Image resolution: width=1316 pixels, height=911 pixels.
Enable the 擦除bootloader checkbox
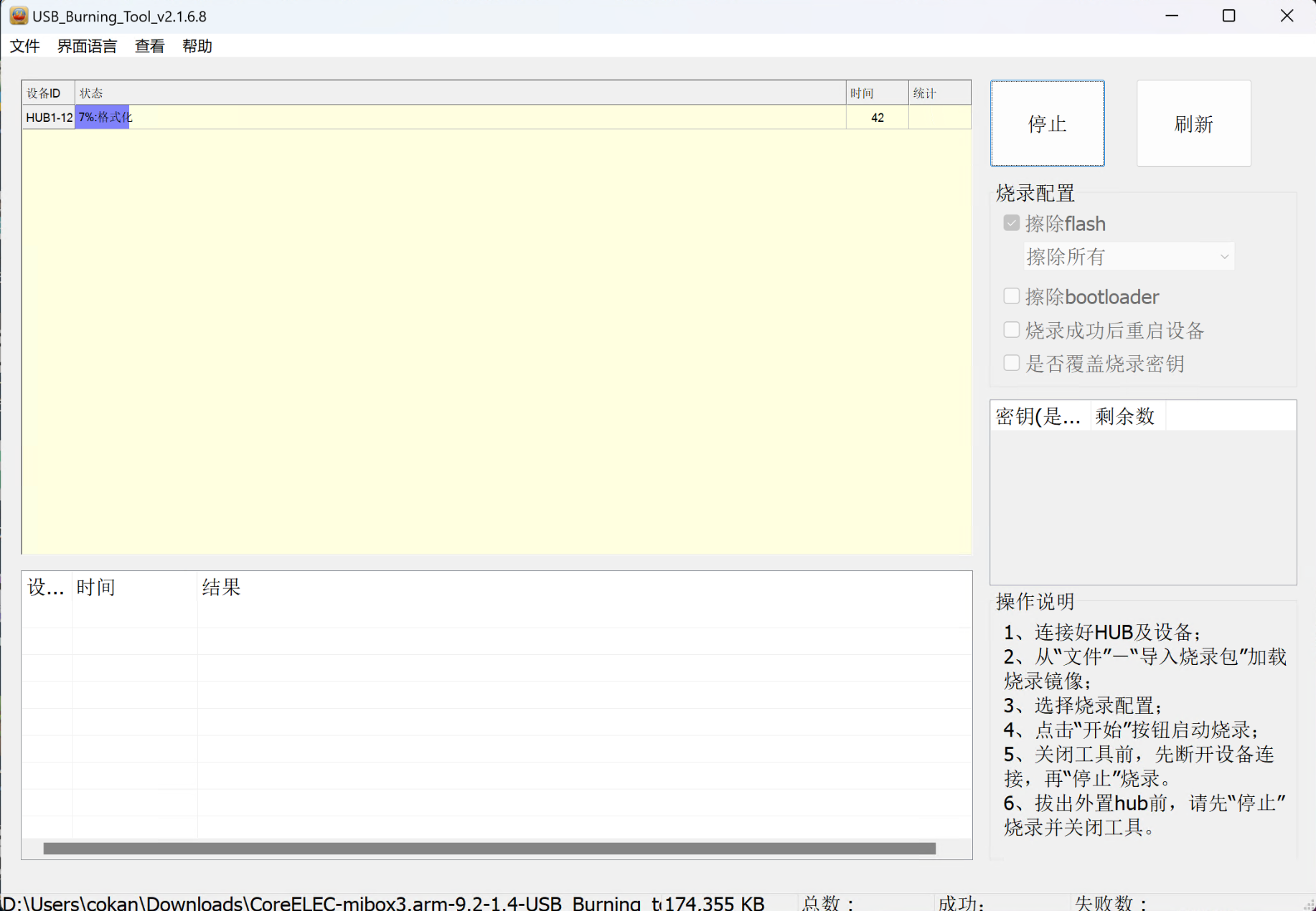(x=1011, y=296)
